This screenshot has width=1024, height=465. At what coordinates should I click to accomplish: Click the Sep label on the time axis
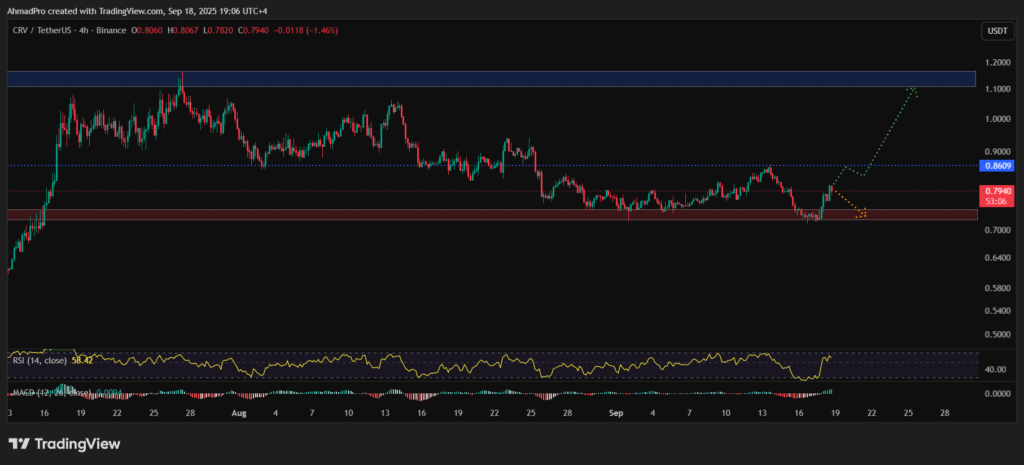click(616, 413)
